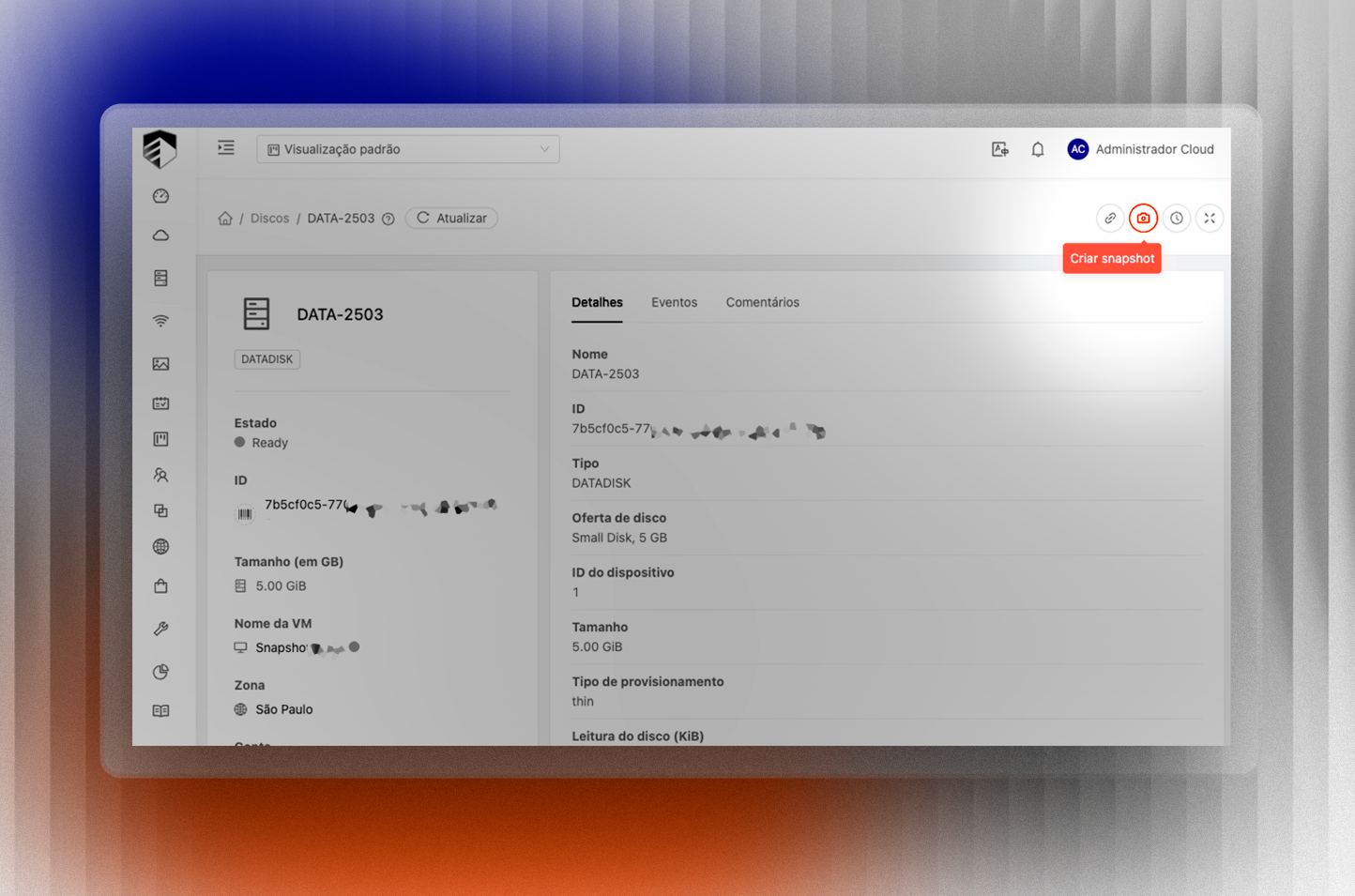Open the Visualização padrão dropdown
Viewport: 1355px width, 896px height.
coord(408,149)
